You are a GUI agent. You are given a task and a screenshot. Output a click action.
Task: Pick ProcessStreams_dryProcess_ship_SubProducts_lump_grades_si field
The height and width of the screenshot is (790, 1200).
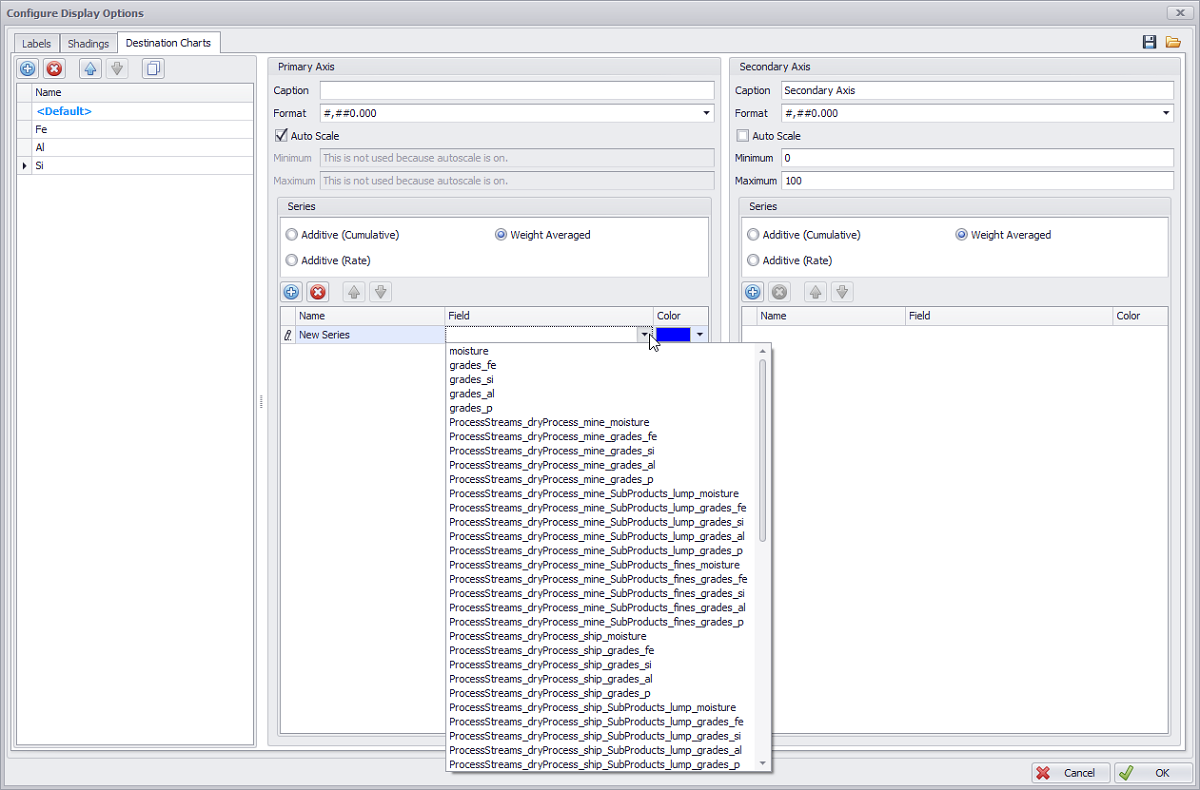[x=595, y=735]
